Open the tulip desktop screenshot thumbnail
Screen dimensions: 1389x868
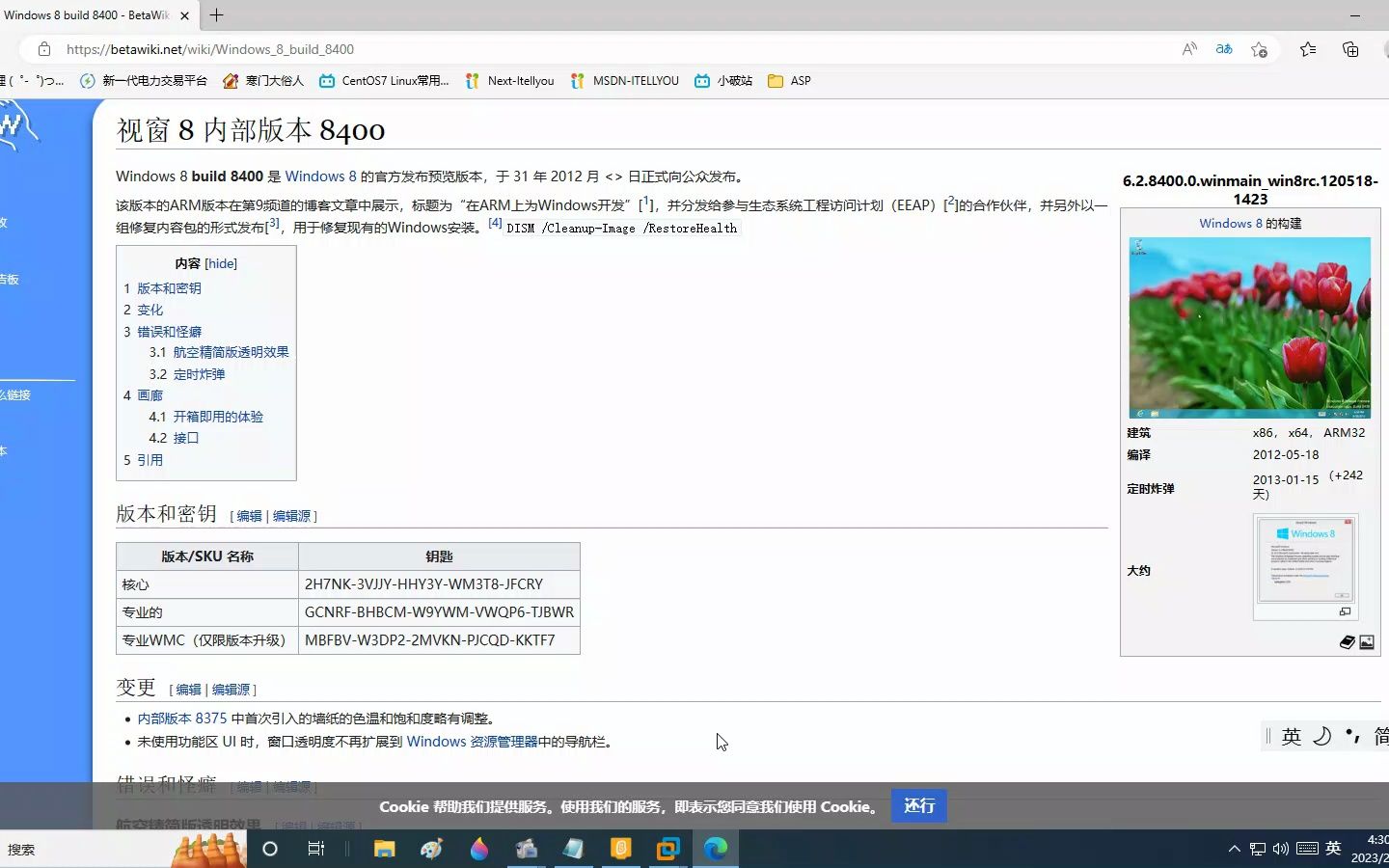(1249, 328)
